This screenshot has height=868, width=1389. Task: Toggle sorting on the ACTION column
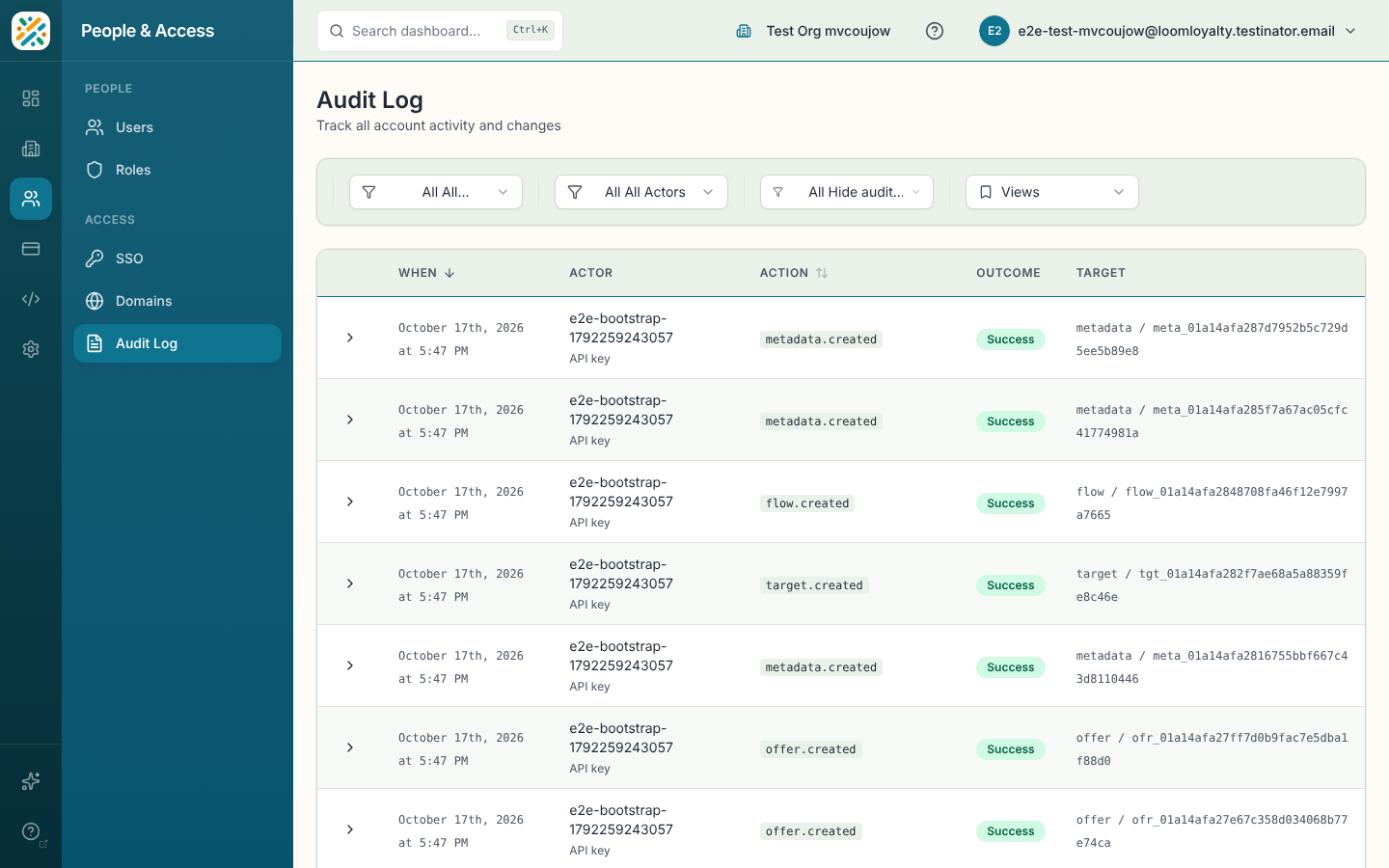coord(822,273)
